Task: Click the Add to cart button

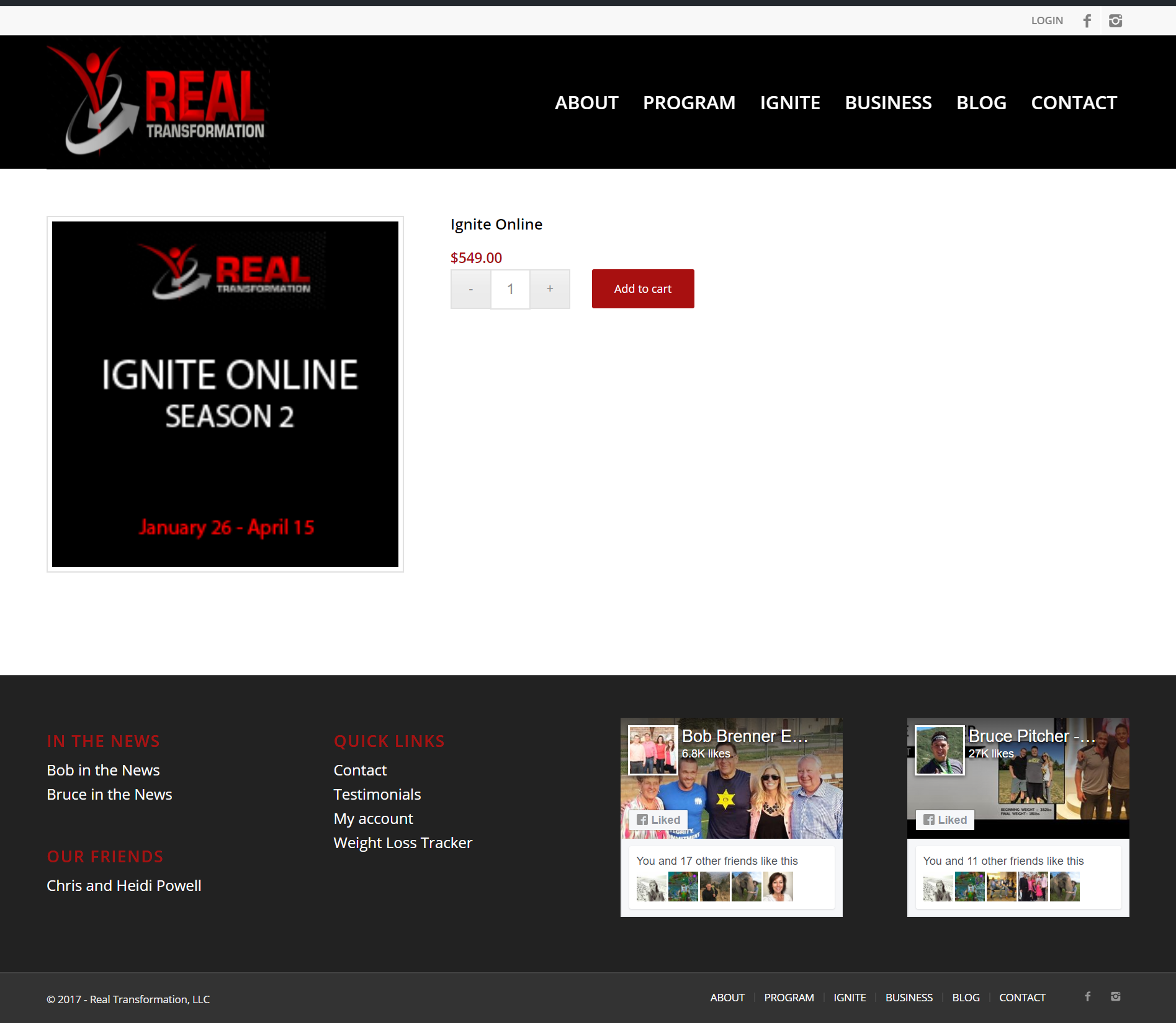Action: 643,289
